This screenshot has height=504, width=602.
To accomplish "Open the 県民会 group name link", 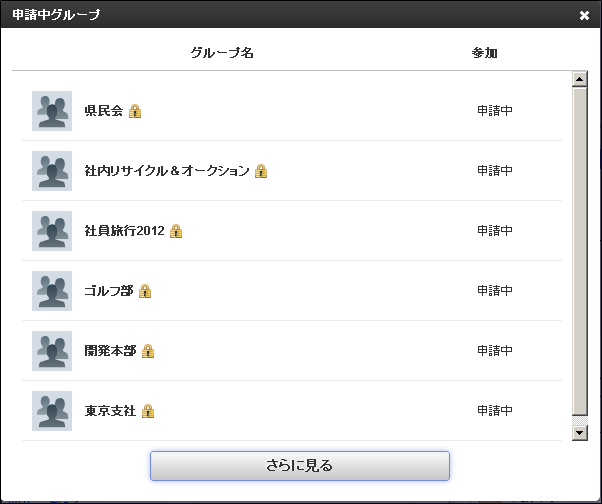I will tap(104, 111).
